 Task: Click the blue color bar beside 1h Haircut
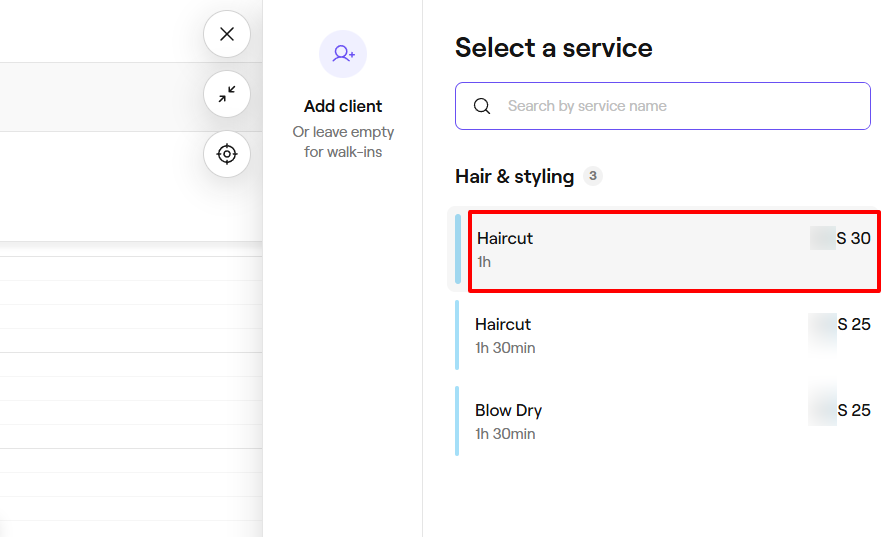458,250
